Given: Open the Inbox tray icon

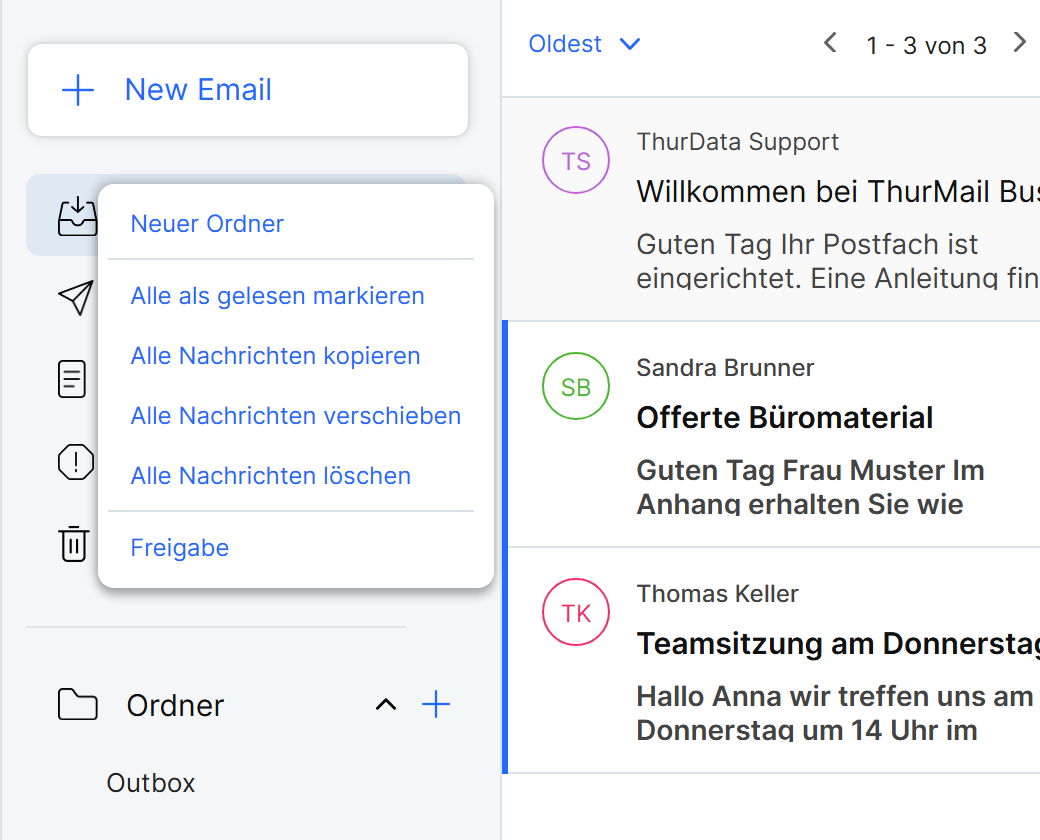Looking at the screenshot, I should click(x=77, y=216).
